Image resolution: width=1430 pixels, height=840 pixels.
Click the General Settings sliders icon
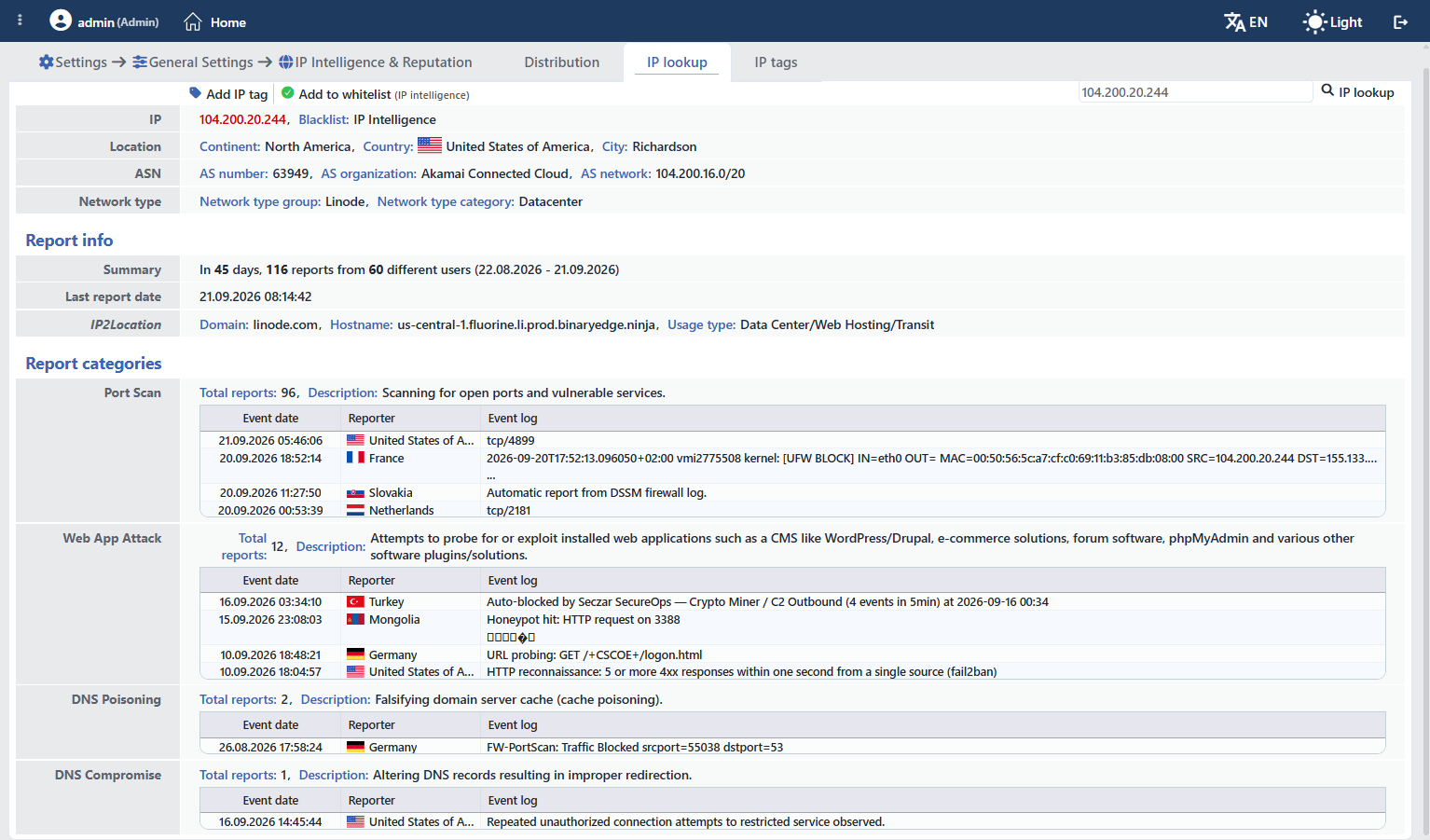pos(140,62)
